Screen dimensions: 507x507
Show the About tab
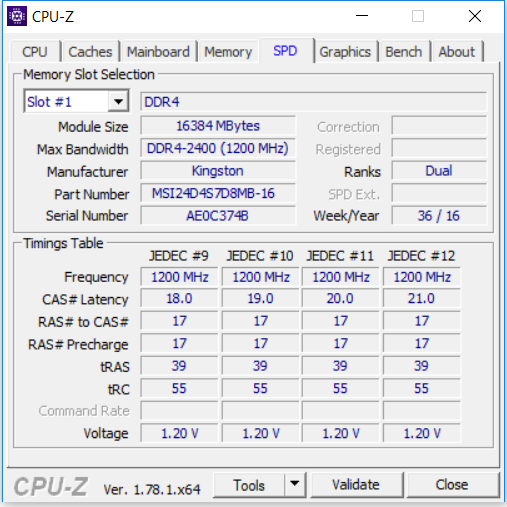tap(457, 52)
